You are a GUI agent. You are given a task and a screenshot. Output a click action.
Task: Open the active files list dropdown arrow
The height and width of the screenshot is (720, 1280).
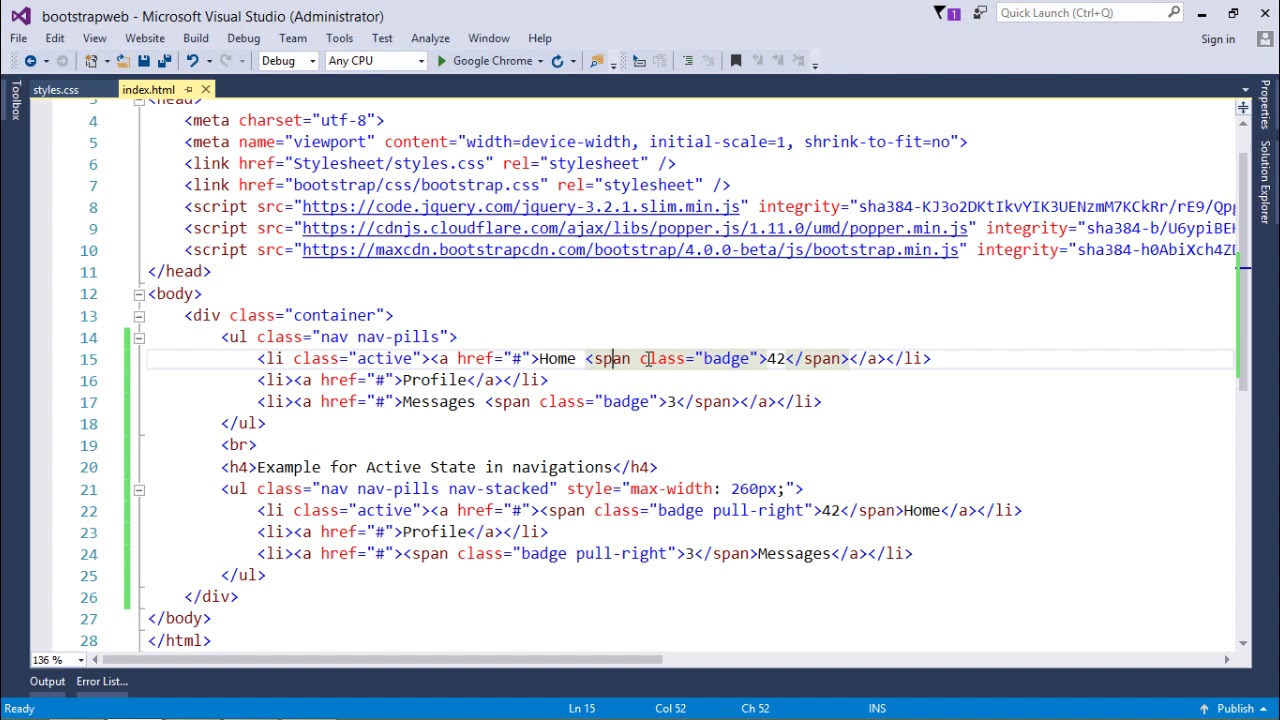coord(1243,90)
